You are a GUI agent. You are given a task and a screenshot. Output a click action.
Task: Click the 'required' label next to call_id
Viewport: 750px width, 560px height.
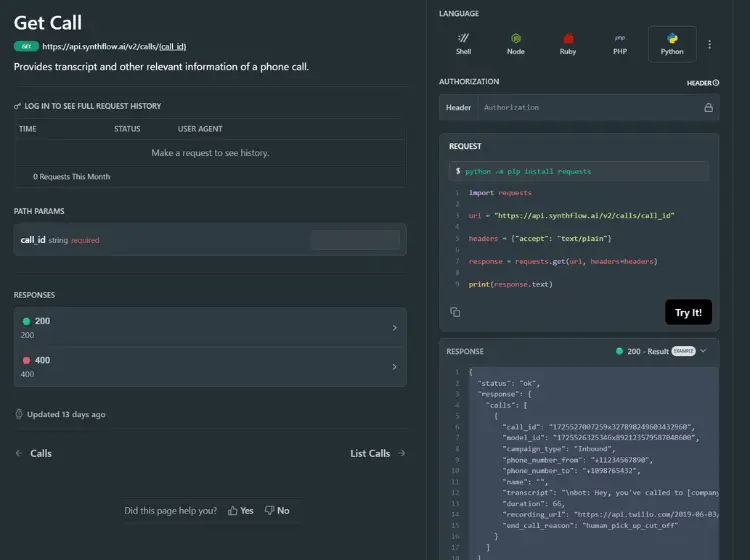[85, 240]
